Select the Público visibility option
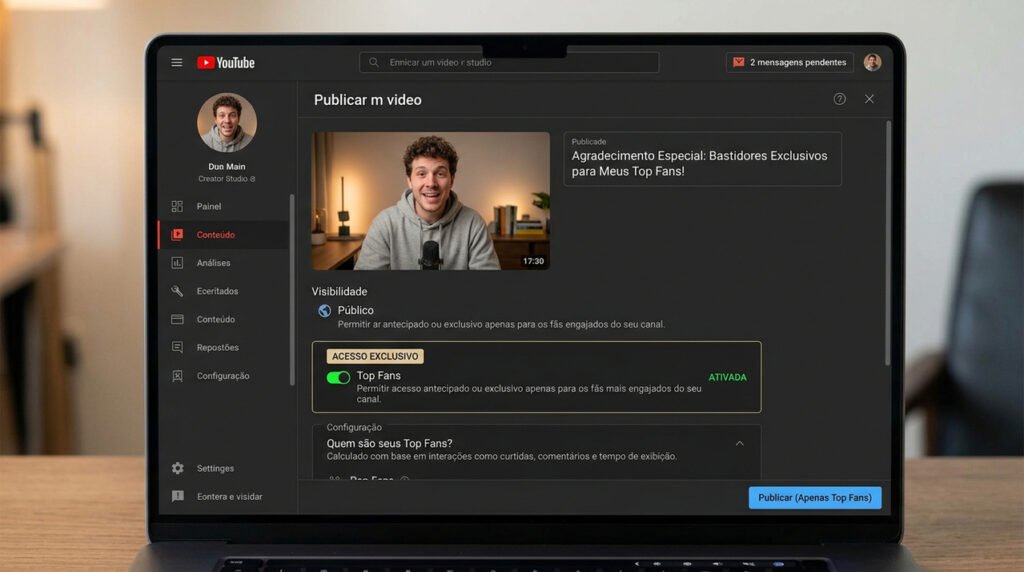Viewport: 1024px width, 572px height. click(x=355, y=311)
